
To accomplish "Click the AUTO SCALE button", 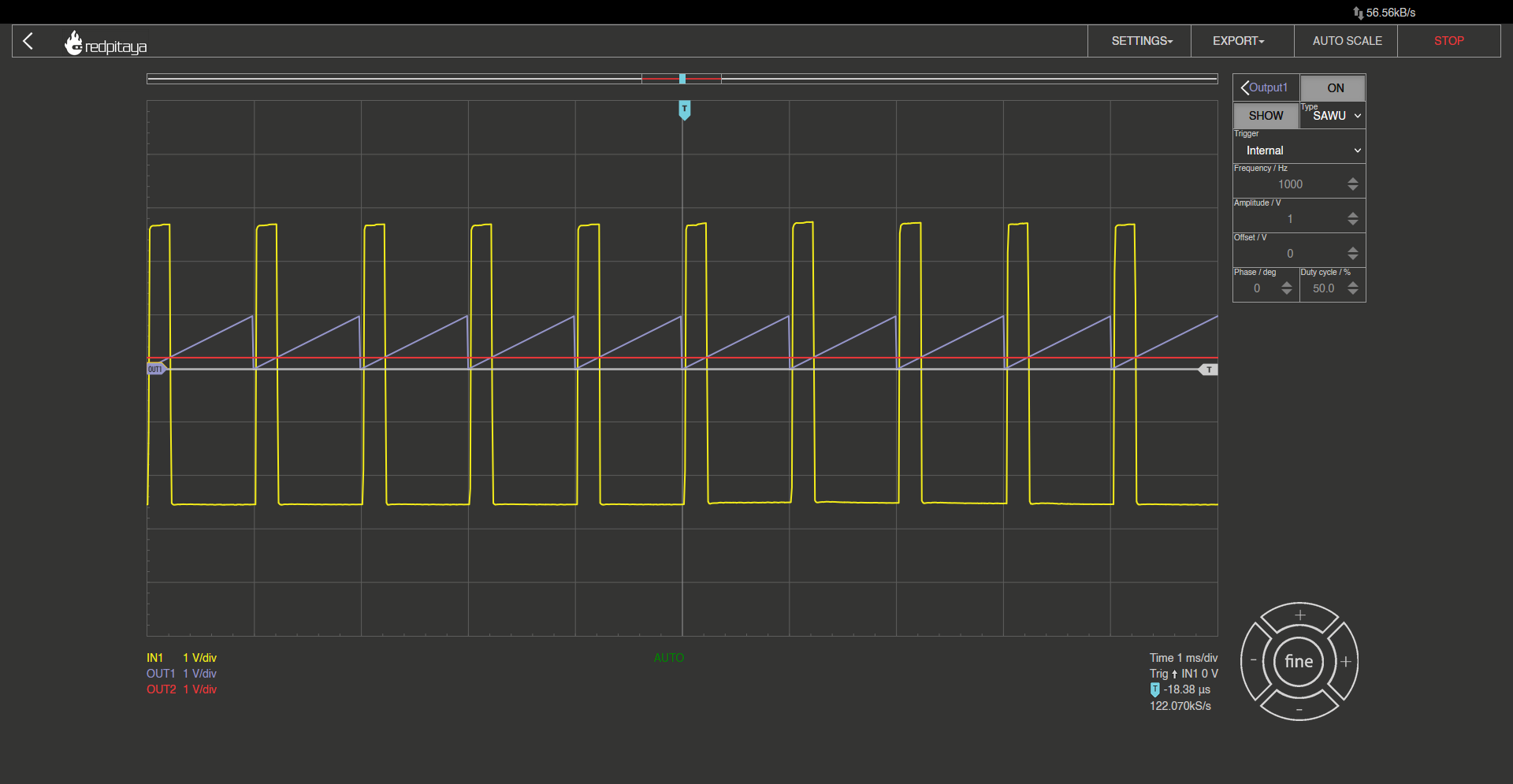I will 1346,41.
